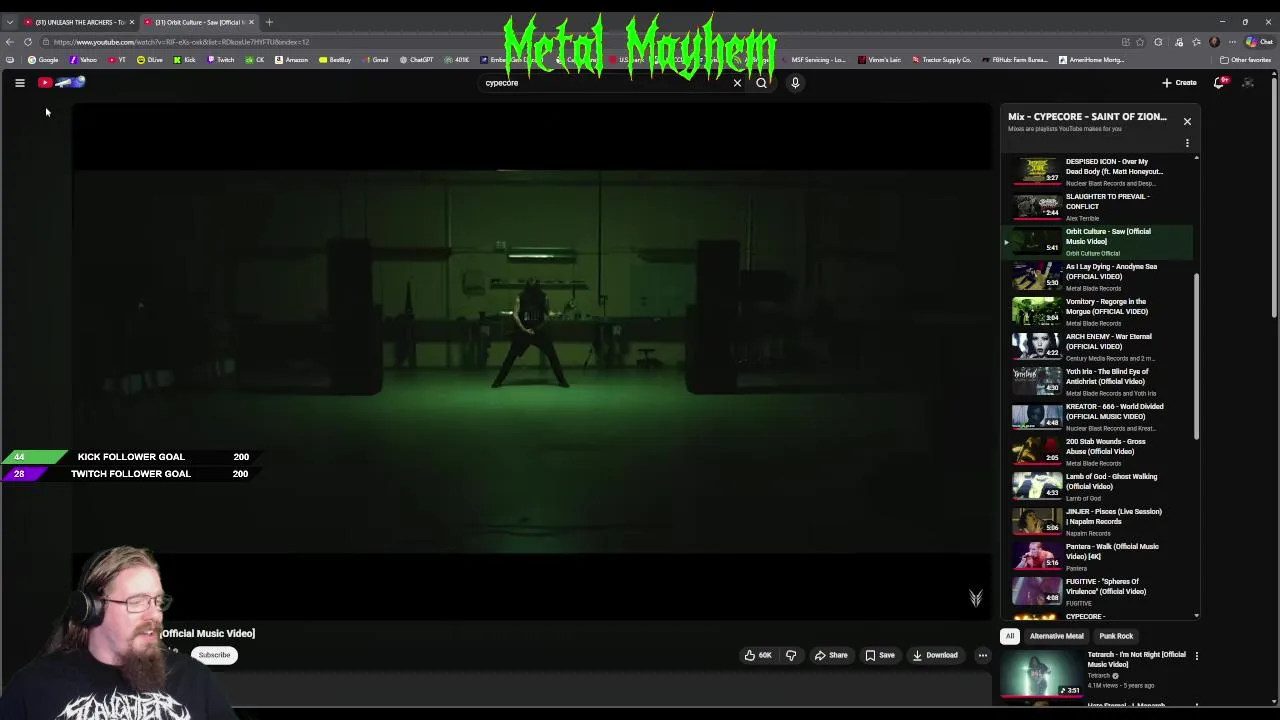The height and width of the screenshot is (720, 1280).
Task: Open the Tractor Supply Co. bookmark
Action: [x=941, y=60]
